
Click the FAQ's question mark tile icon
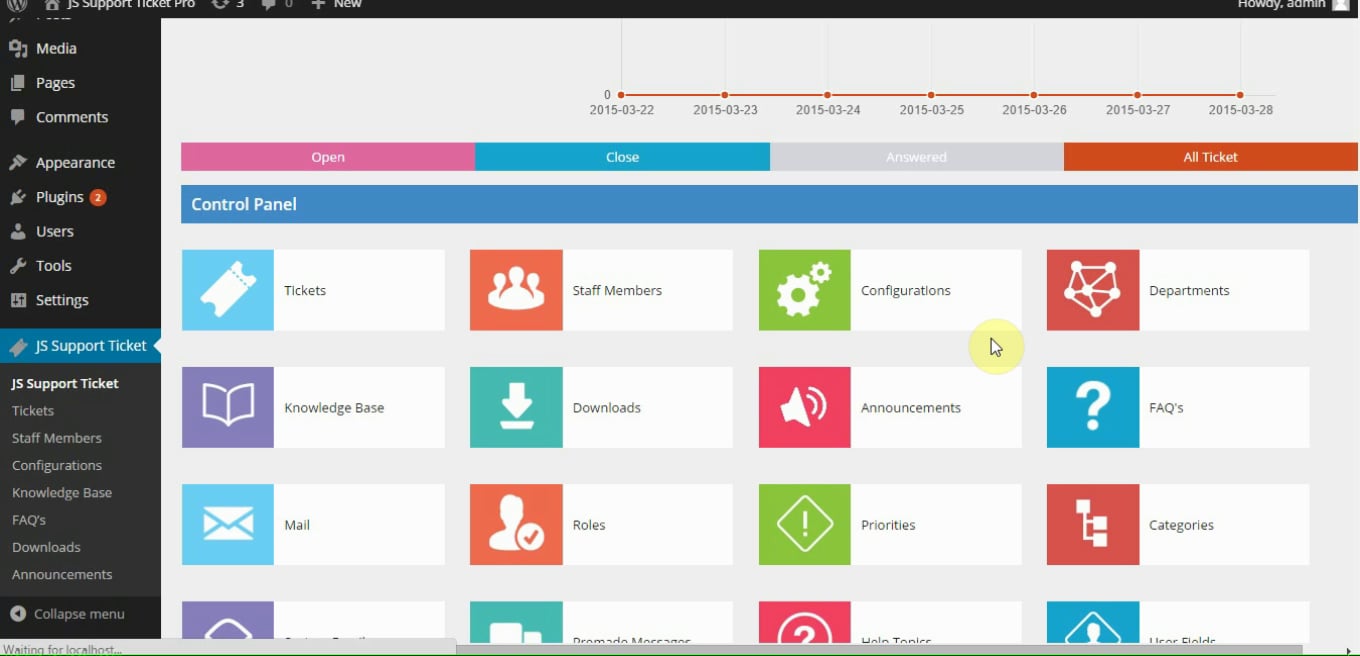(x=1093, y=407)
